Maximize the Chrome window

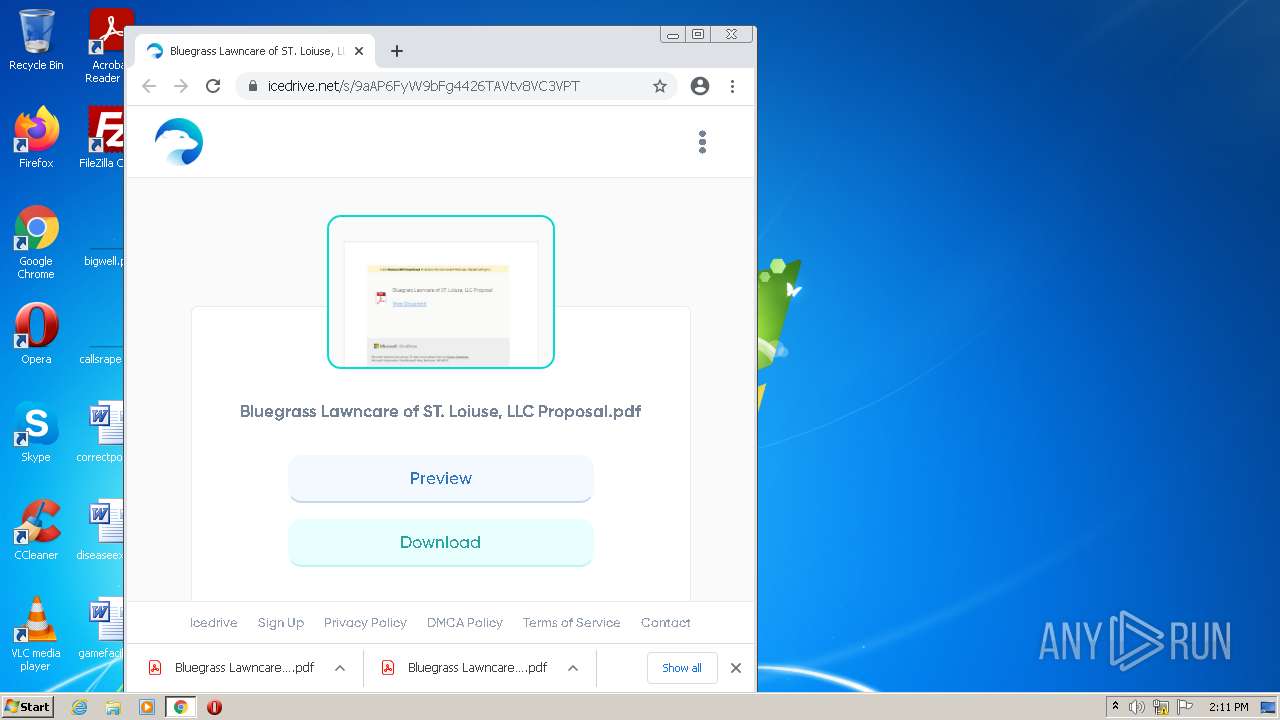[698, 35]
